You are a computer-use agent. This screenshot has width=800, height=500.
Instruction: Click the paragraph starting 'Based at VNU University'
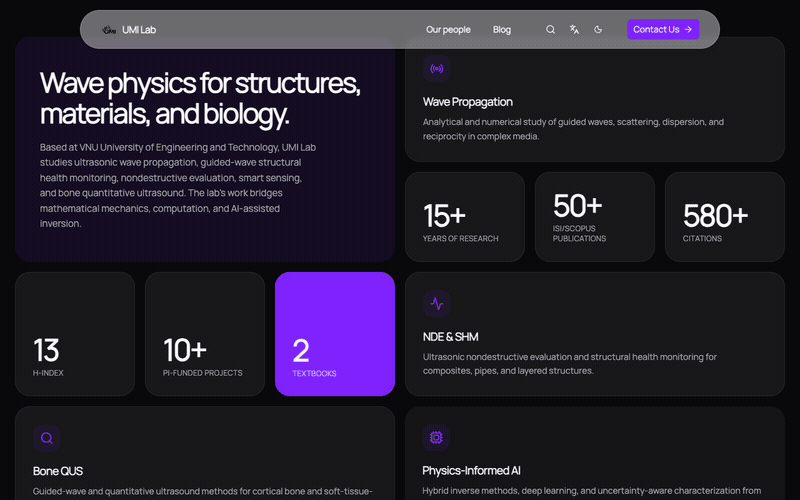click(178, 185)
